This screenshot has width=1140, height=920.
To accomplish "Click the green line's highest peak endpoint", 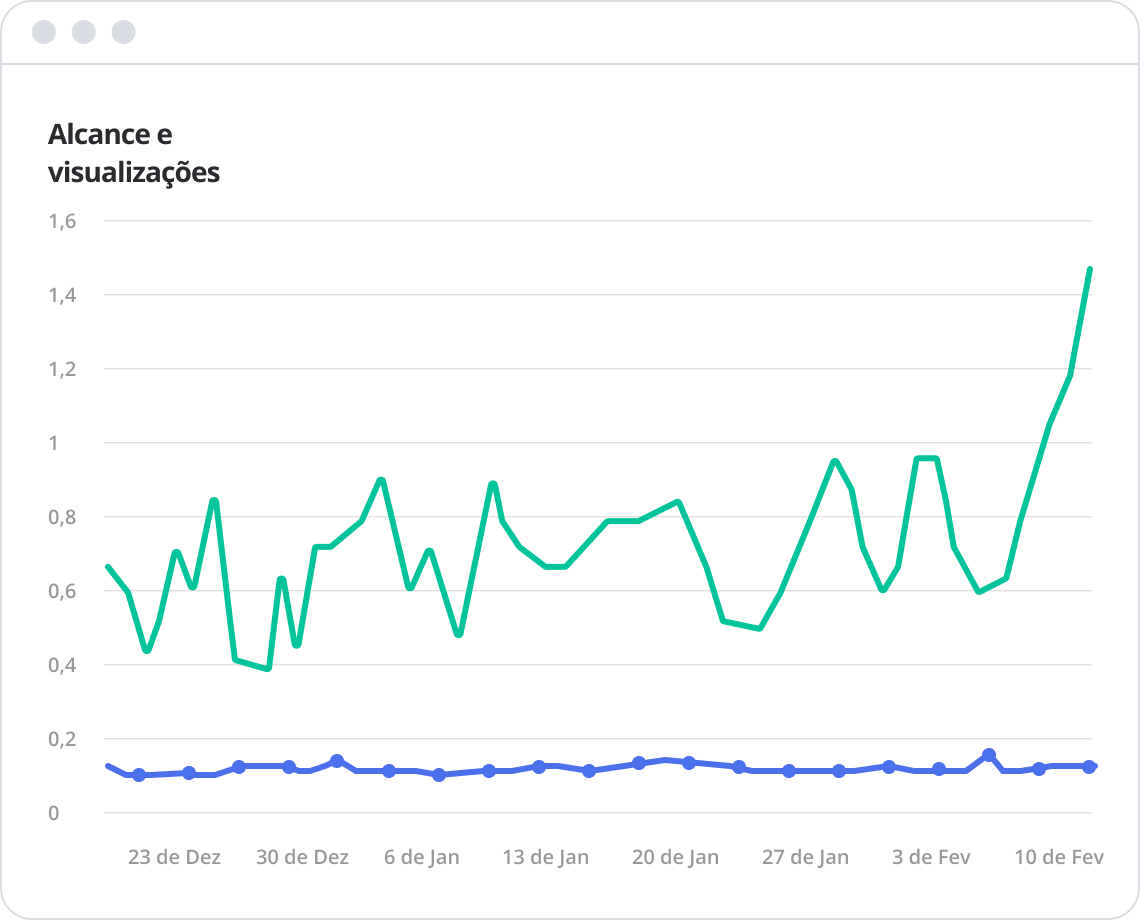I will point(1089,269).
